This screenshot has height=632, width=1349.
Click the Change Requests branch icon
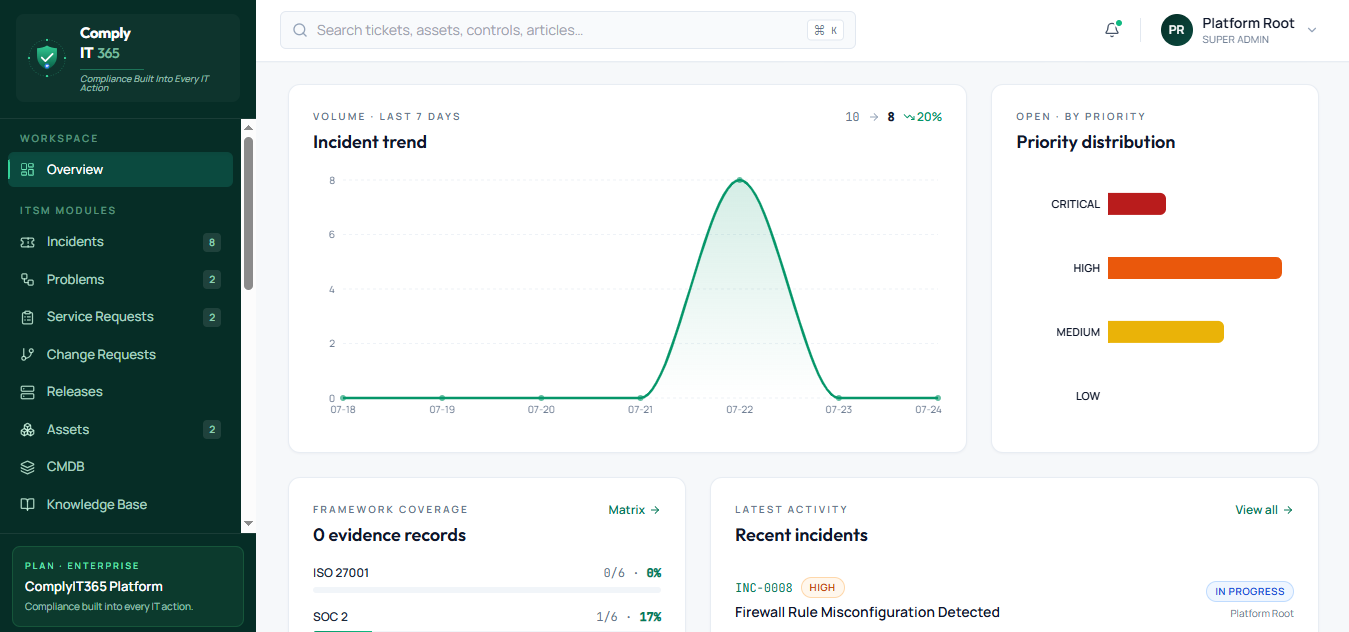28,355
